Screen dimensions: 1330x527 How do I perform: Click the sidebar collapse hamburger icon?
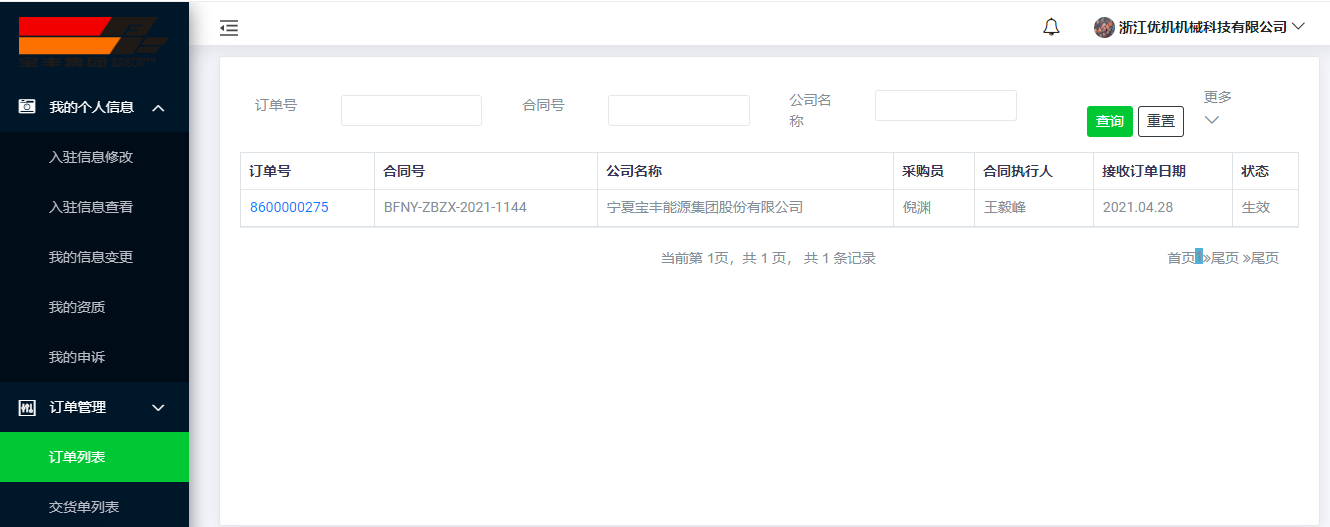pyautogui.click(x=229, y=28)
